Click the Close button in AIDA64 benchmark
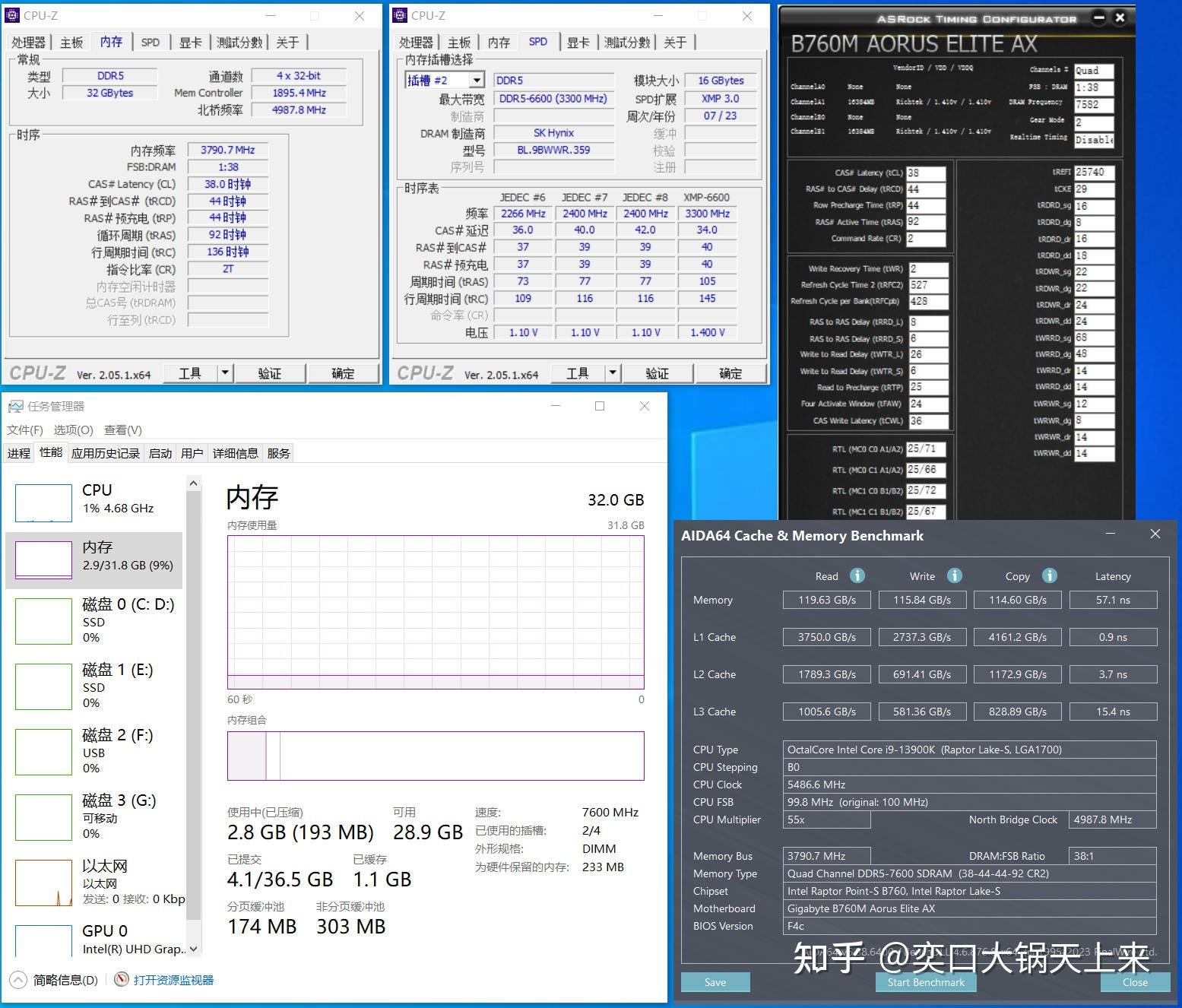The image size is (1182, 1008). [1135, 982]
